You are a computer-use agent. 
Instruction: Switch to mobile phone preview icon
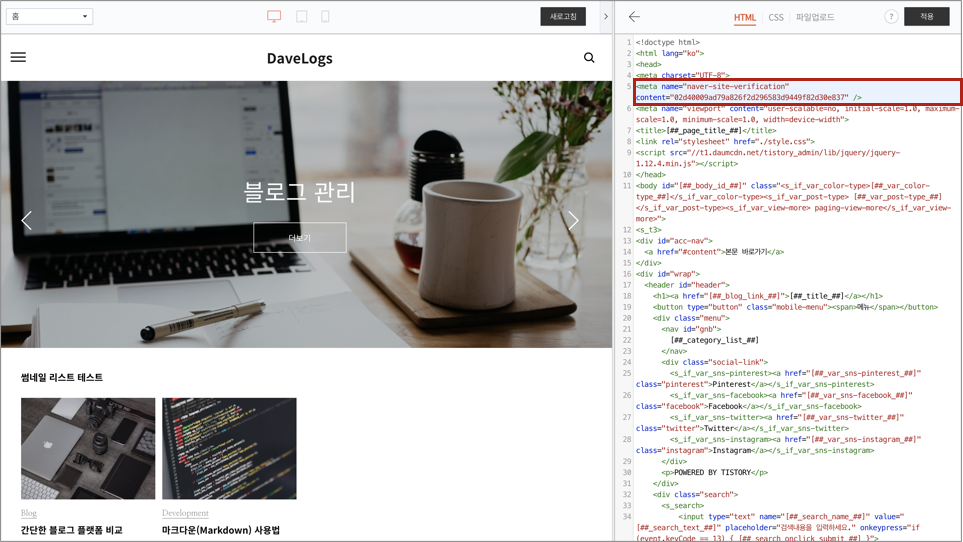tap(326, 17)
